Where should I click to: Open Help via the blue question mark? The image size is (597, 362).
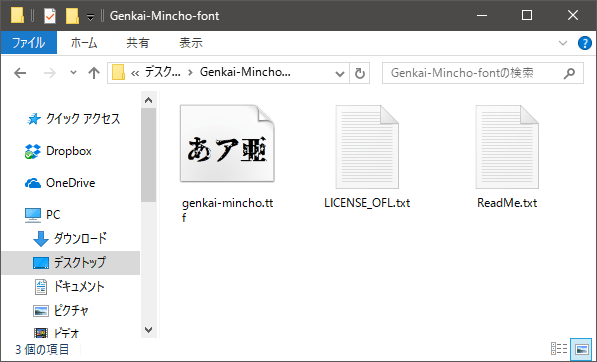click(x=584, y=43)
